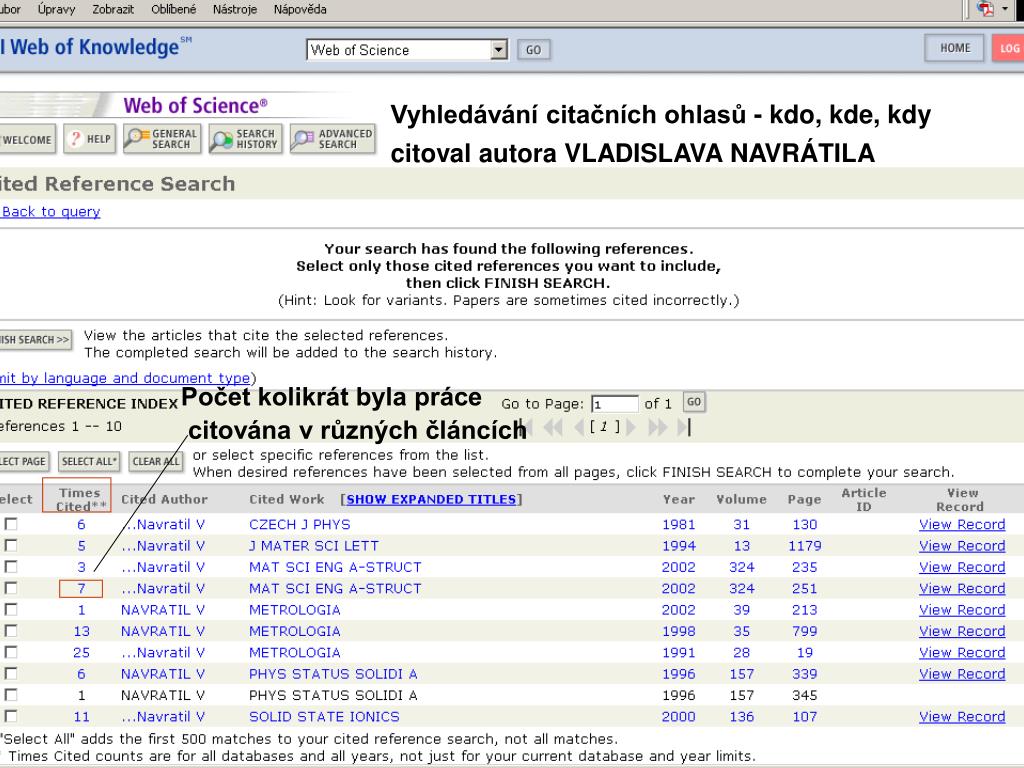Click the SELECT ALL button
Image resolution: width=1024 pixels, height=768 pixels.
point(89,461)
